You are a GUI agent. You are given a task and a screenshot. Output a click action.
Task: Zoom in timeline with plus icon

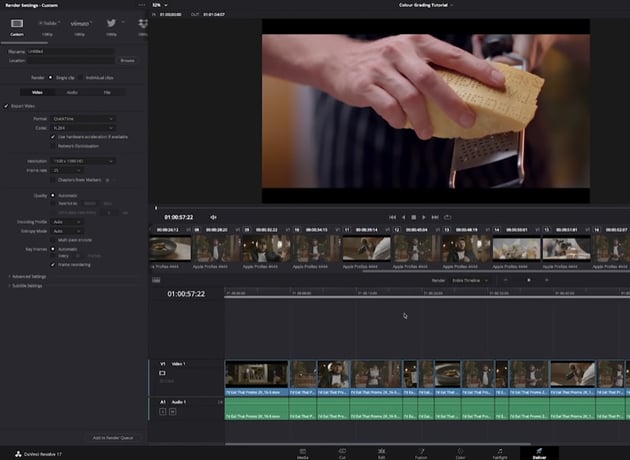[x=546, y=280]
